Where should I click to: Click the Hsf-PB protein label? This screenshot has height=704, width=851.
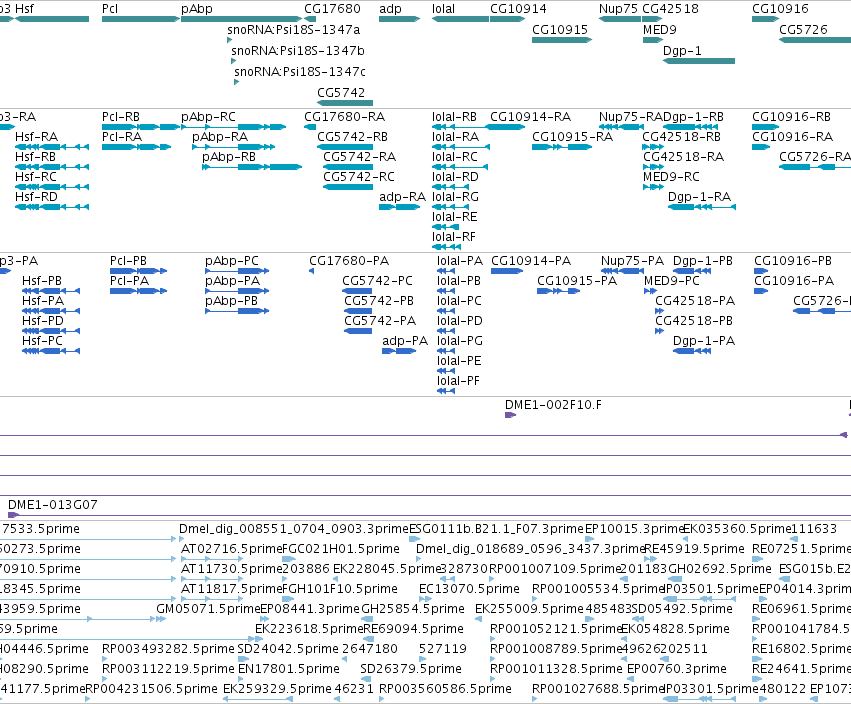pos(42,281)
